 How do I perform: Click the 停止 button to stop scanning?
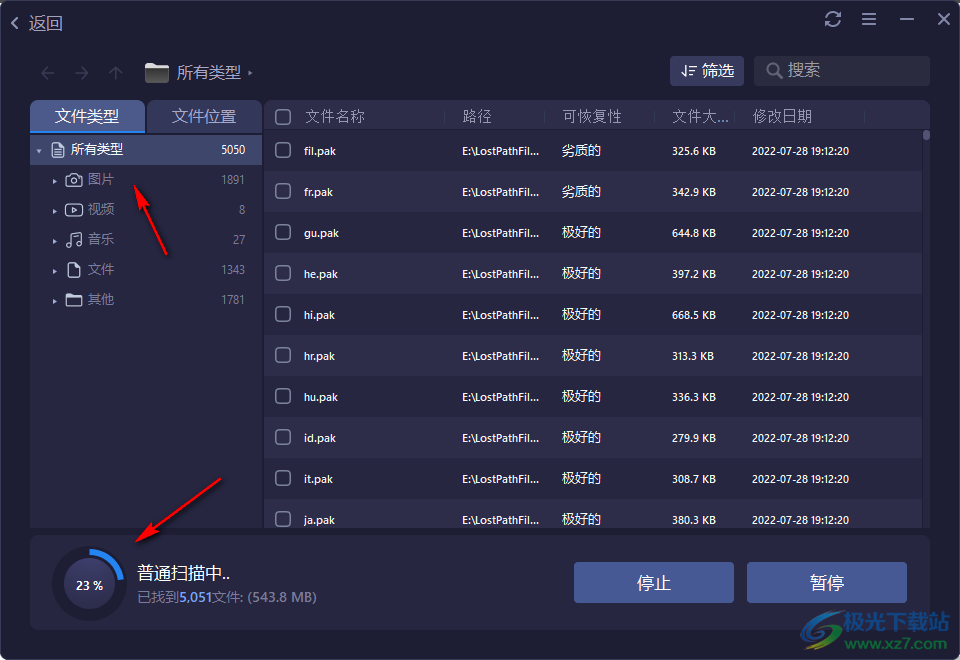(x=654, y=582)
